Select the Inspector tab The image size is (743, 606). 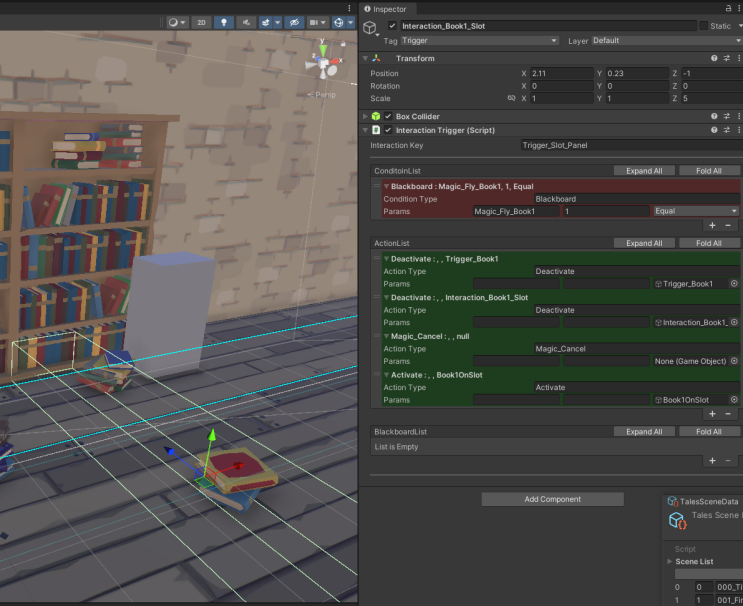tap(385, 9)
